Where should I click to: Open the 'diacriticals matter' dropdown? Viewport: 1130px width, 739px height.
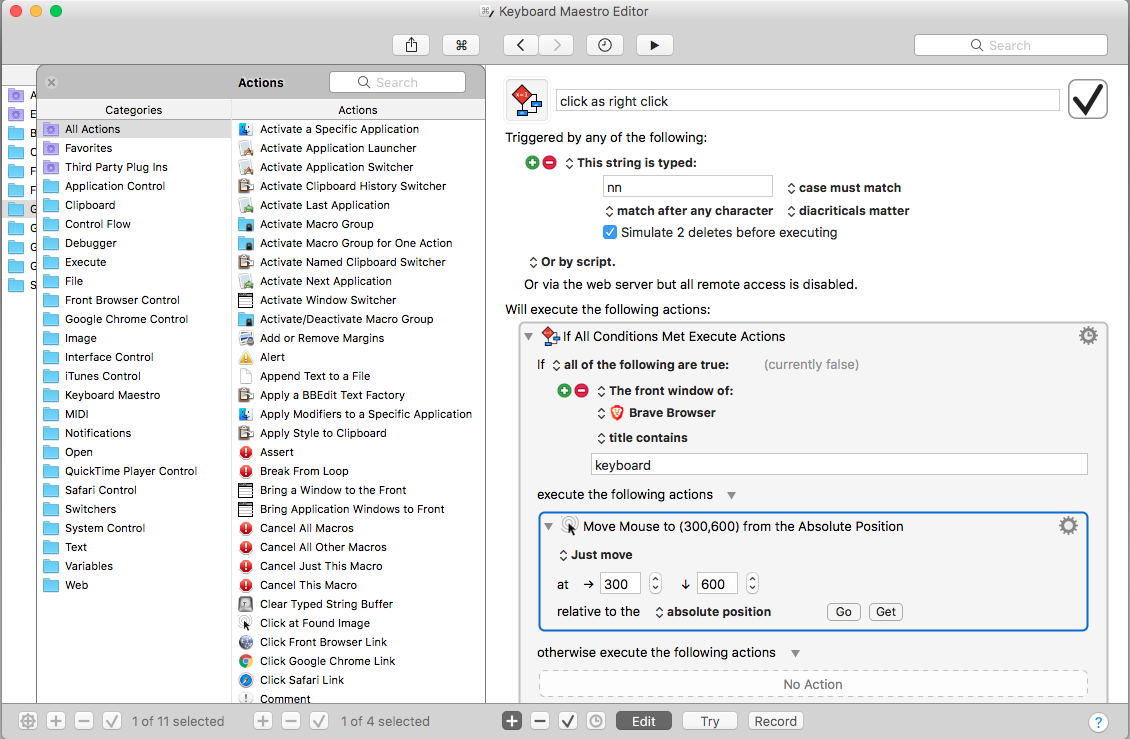coord(848,211)
